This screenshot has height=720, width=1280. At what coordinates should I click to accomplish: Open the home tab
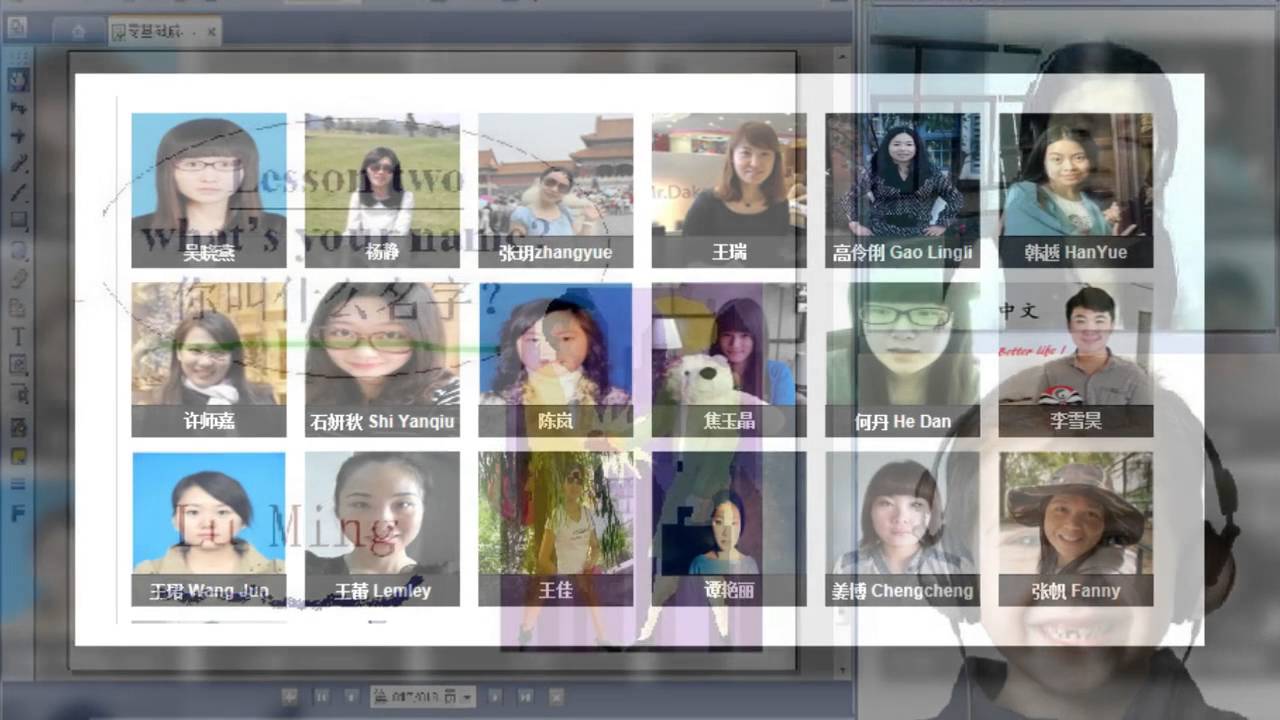point(78,31)
